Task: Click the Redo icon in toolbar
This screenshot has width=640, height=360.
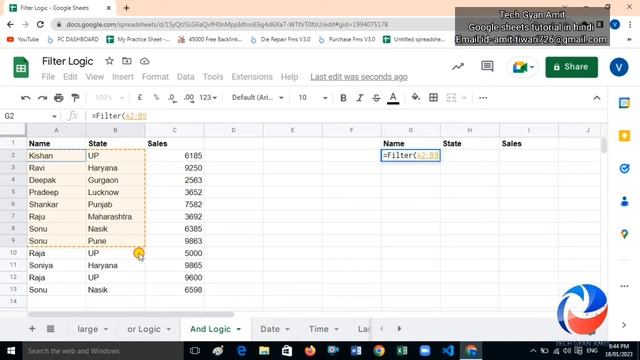Action: tap(42, 98)
